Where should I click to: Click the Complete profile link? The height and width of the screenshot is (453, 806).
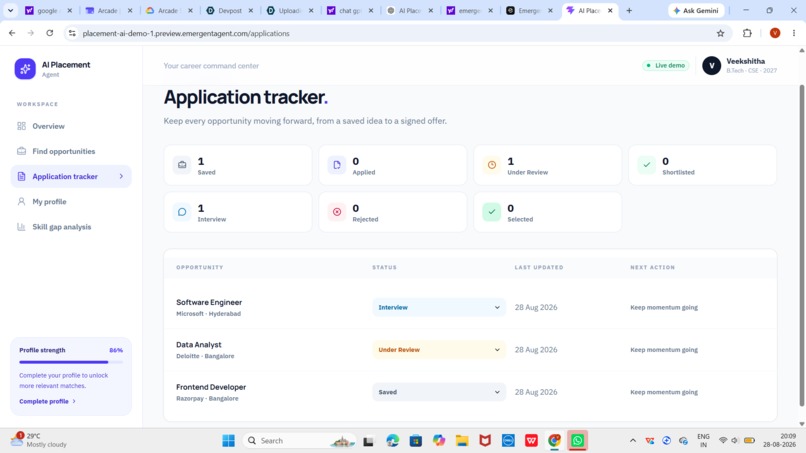pyautogui.click(x=47, y=401)
